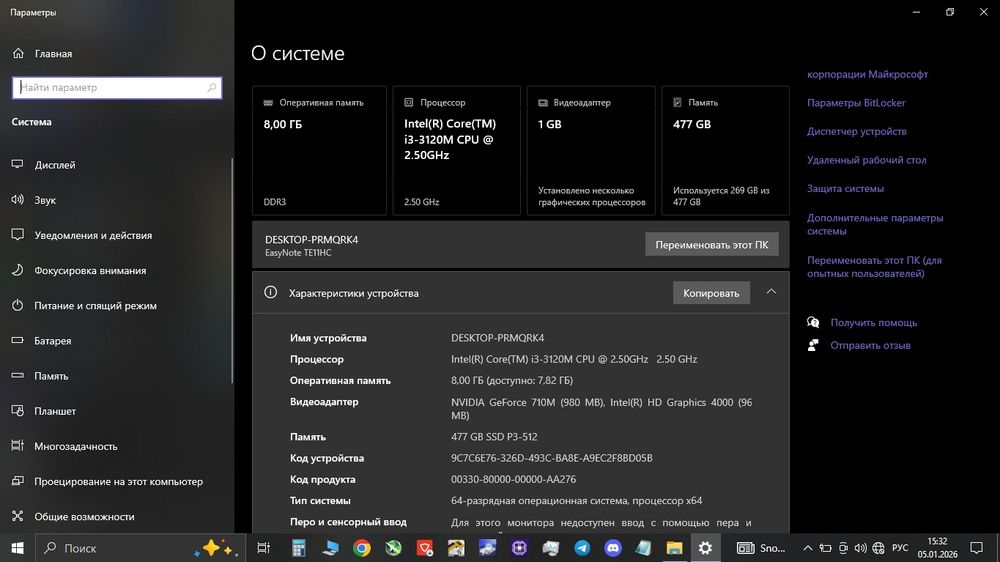Screen dimensions: 1000x562
Task: Open Дополнительные параметры системы link
Action: [x=874, y=224]
